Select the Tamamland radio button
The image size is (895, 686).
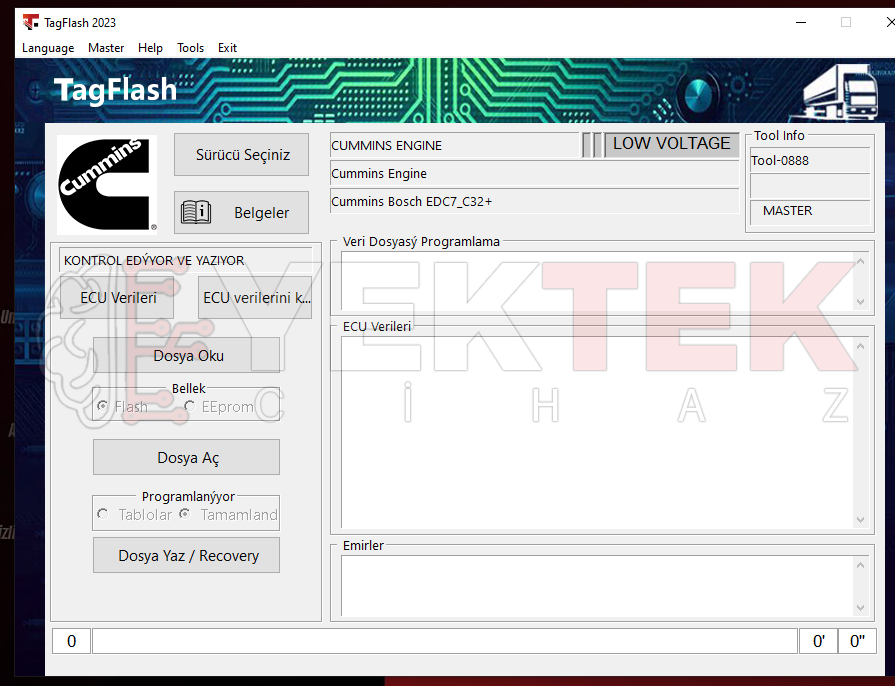click(x=185, y=514)
